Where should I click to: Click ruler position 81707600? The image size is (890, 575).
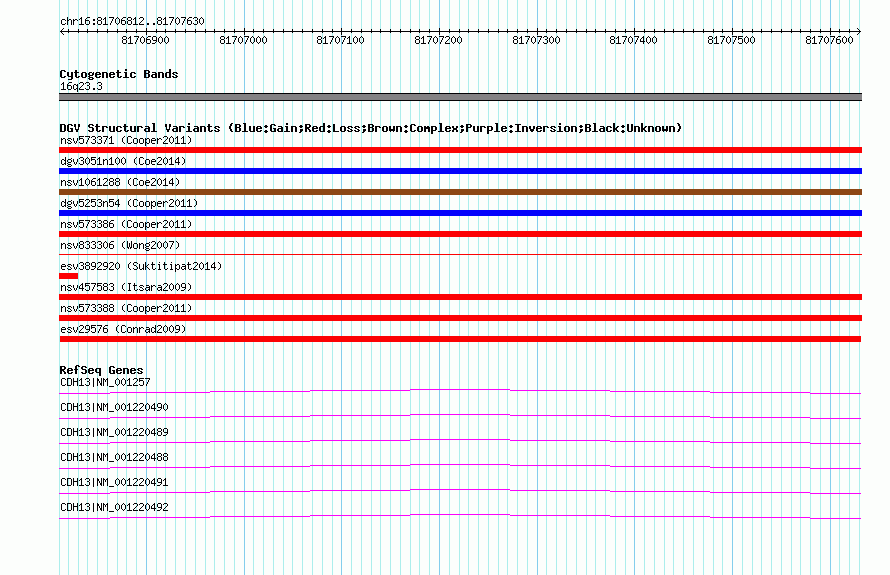pyautogui.click(x=829, y=40)
